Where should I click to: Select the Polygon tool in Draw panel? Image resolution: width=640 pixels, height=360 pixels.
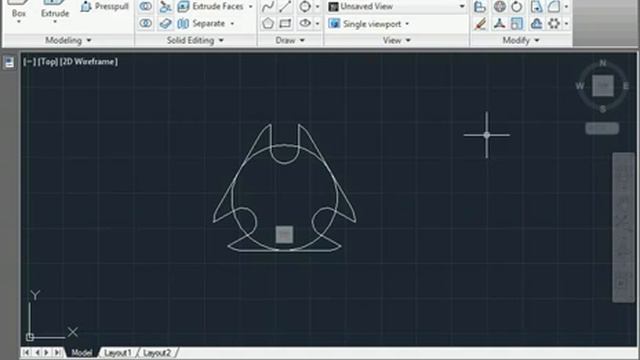[268, 24]
